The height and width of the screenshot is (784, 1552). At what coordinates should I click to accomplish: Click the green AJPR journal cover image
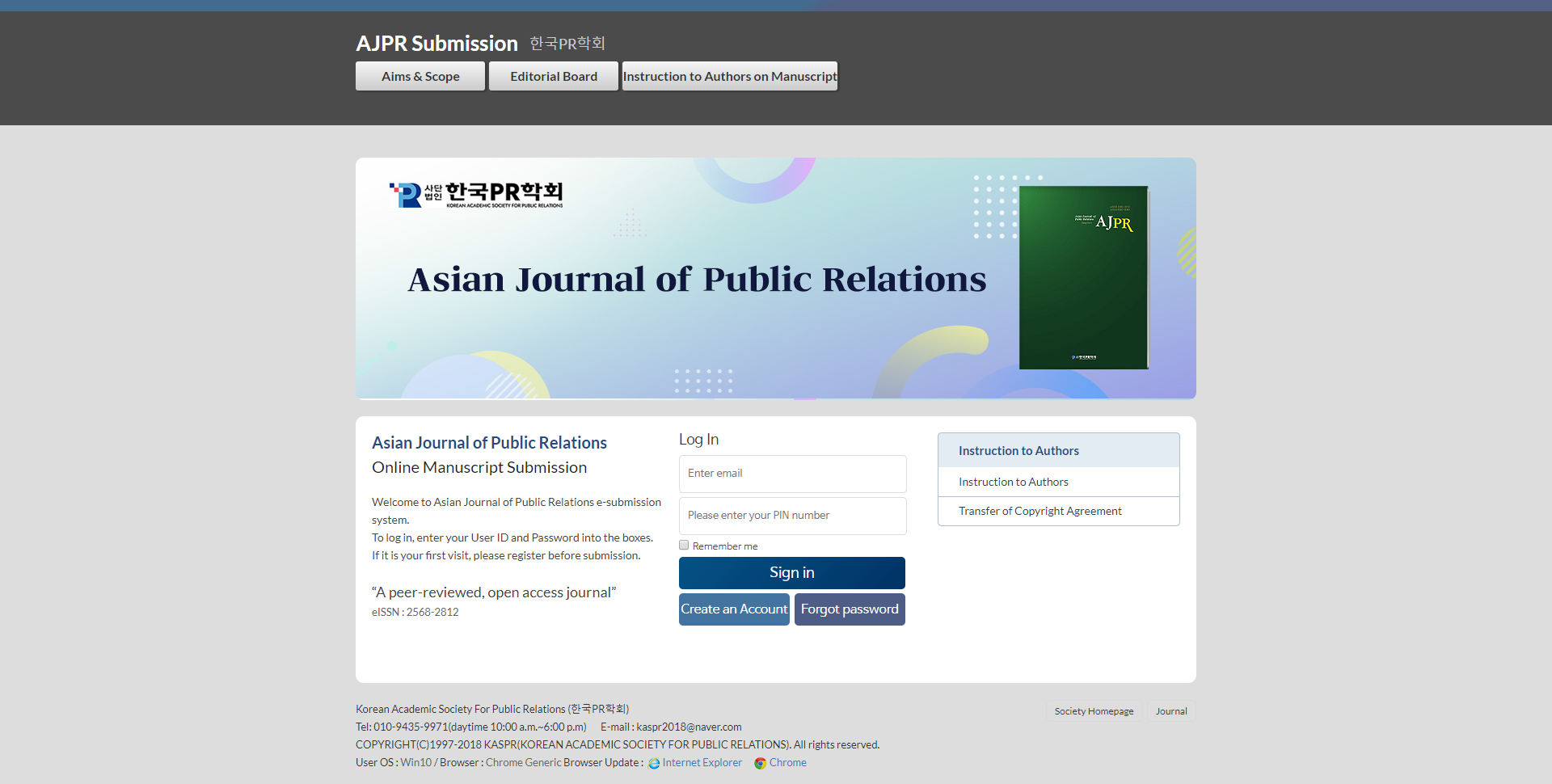(1083, 277)
